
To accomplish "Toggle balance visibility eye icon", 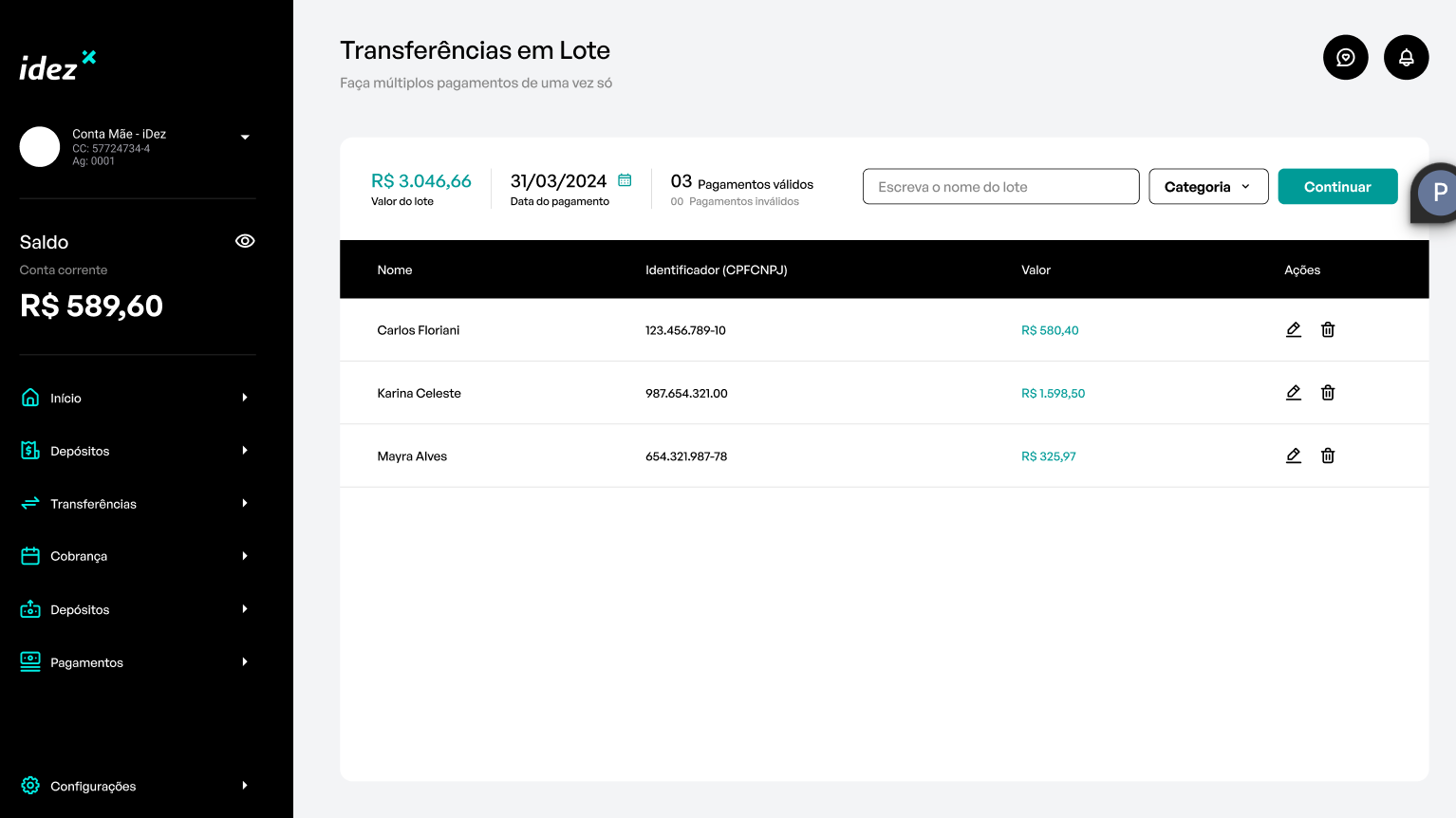I will coord(245,241).
